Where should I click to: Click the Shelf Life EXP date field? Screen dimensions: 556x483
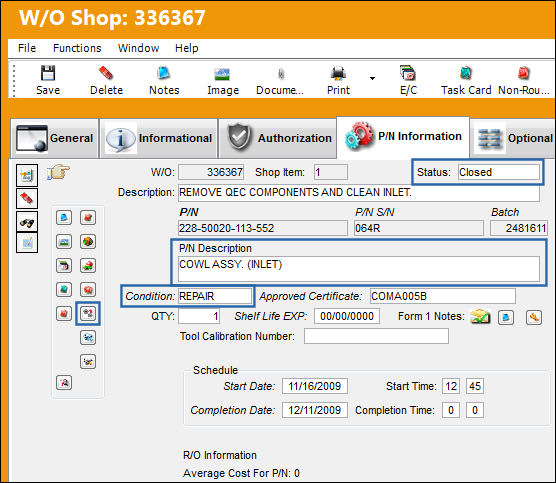pos(347,316)
